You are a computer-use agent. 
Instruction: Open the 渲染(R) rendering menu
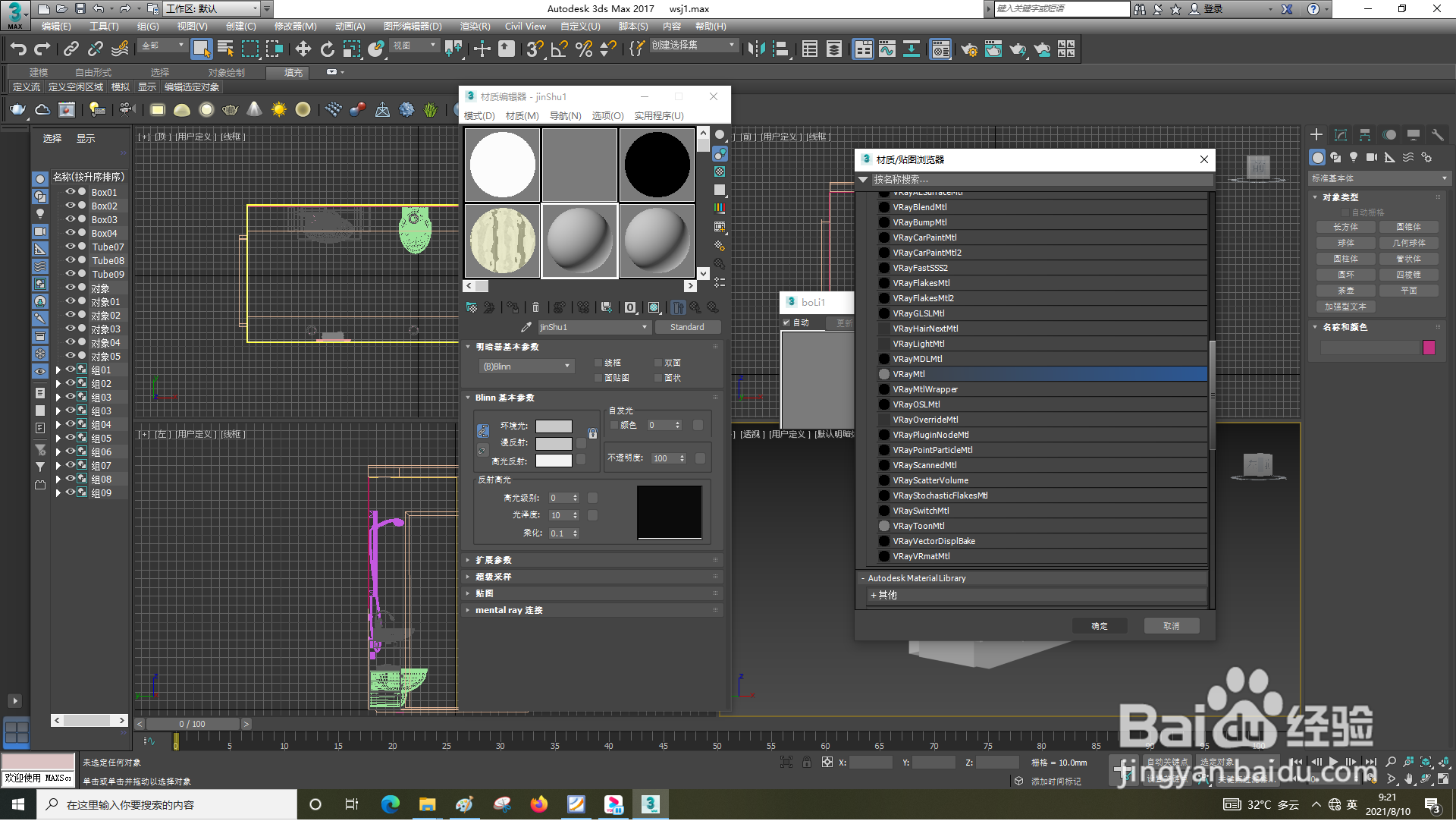475,27
